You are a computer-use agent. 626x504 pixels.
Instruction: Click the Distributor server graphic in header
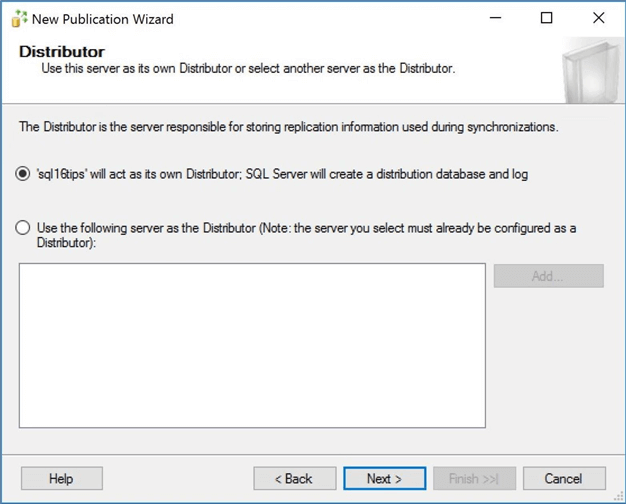589,70
